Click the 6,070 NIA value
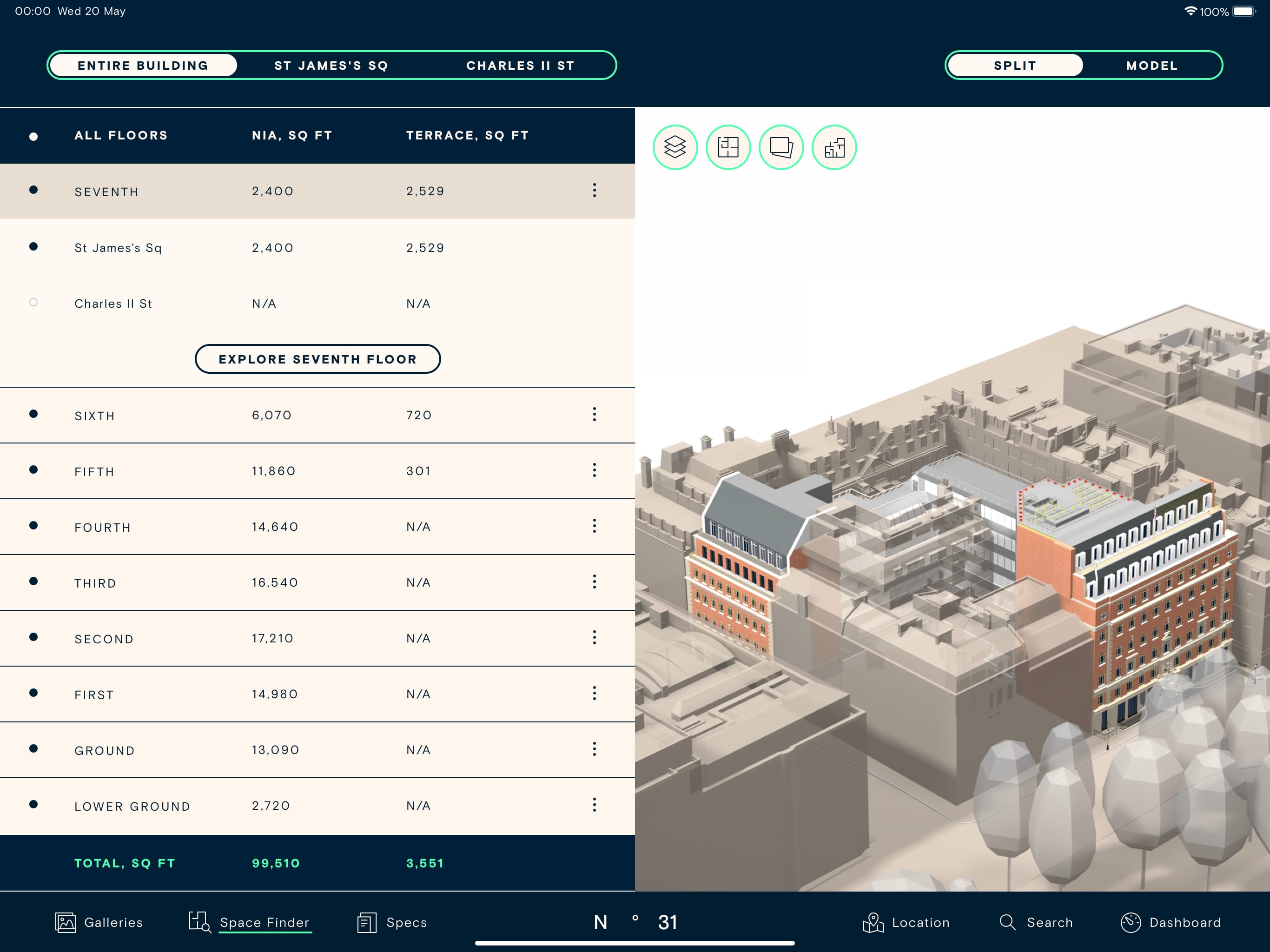 point(271,415)
